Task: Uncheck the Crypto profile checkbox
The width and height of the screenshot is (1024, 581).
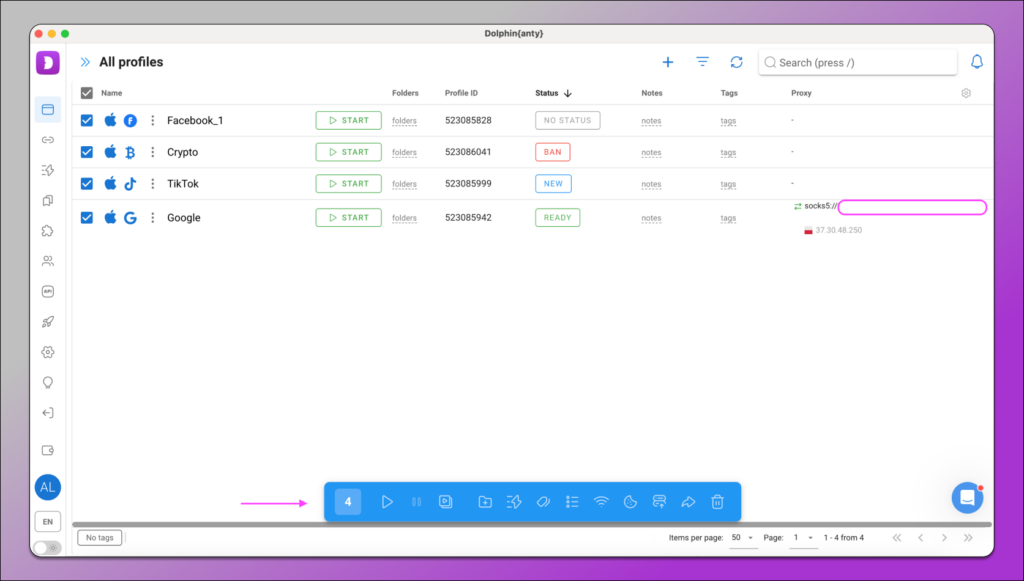Action: pos(87,152)
